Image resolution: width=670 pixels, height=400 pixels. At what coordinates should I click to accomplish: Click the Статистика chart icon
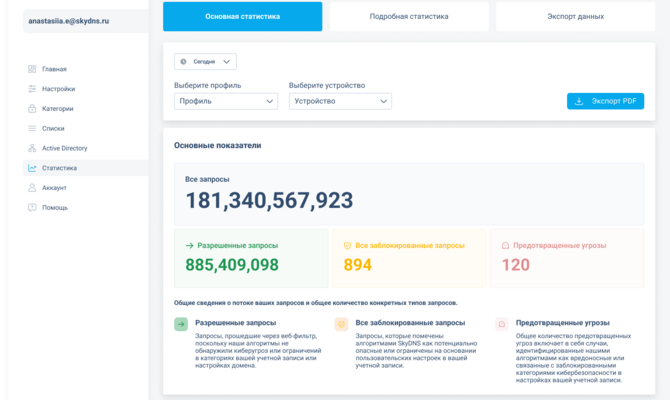(32, 168)
